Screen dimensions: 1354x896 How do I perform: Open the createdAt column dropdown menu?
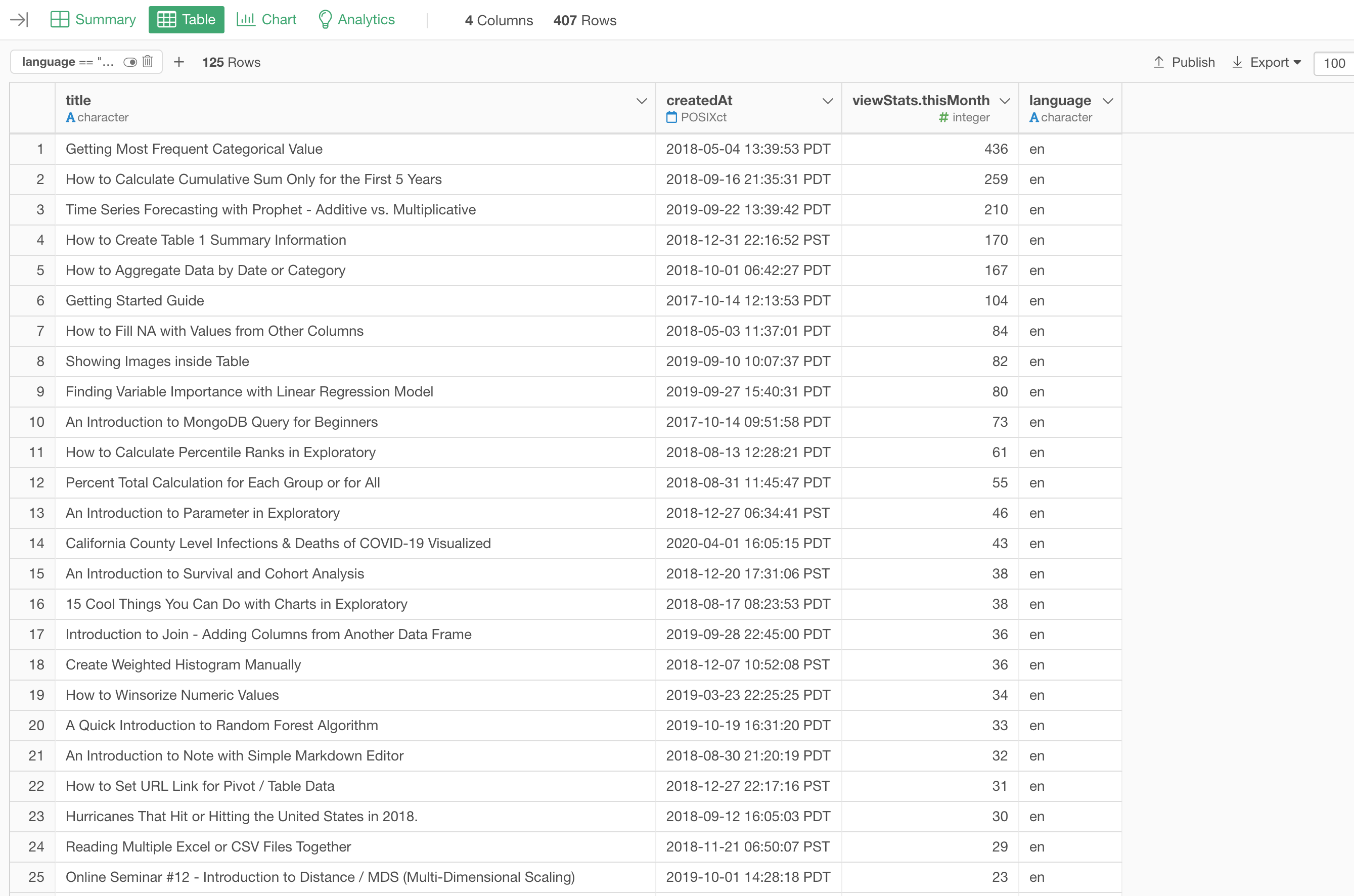[x=827, y=101]
